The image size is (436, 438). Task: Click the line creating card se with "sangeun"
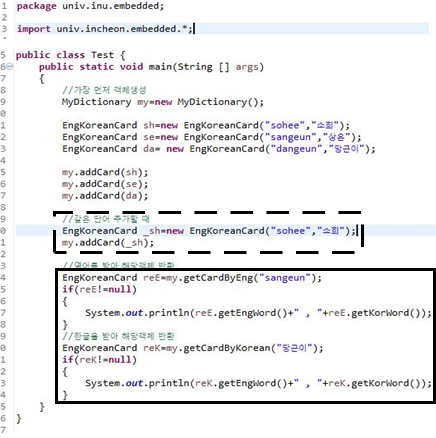212,137
